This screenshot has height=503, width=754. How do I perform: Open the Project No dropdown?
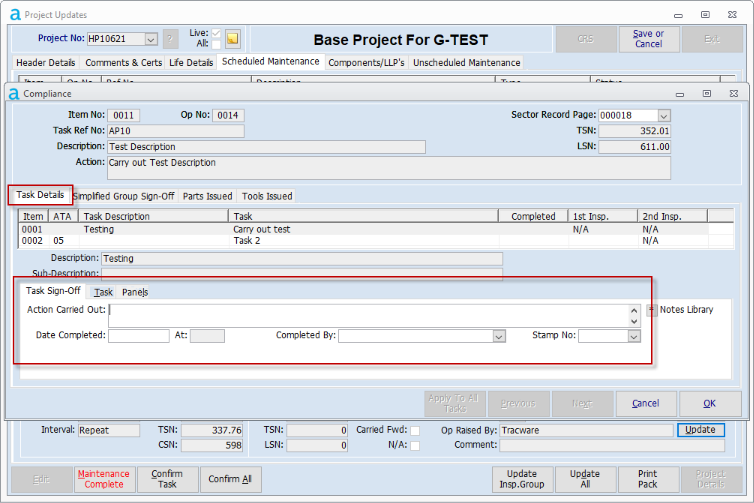(x=151, y=39)
